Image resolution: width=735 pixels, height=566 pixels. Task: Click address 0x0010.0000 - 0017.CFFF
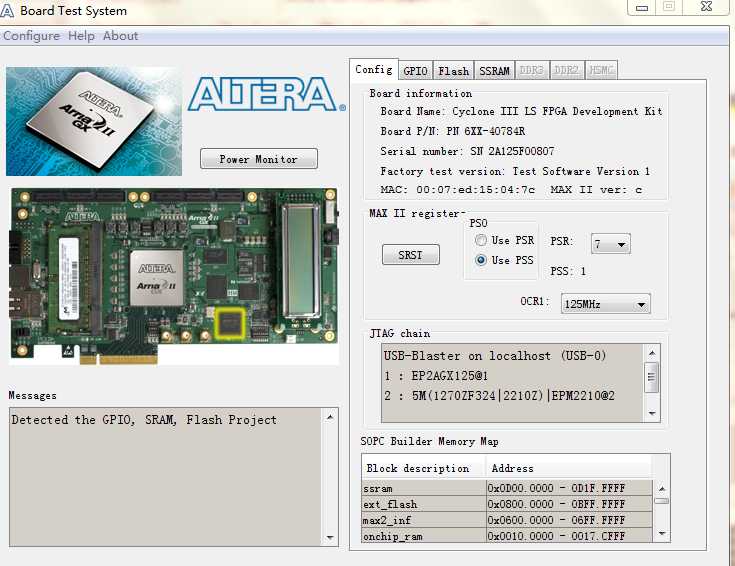[556, 536]
